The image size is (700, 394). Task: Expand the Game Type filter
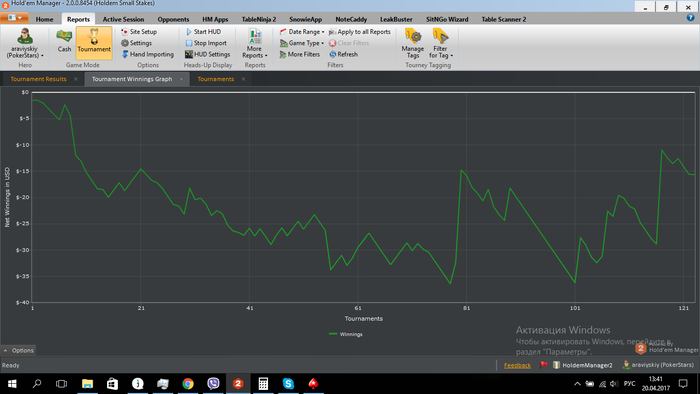tap(302, 43)
